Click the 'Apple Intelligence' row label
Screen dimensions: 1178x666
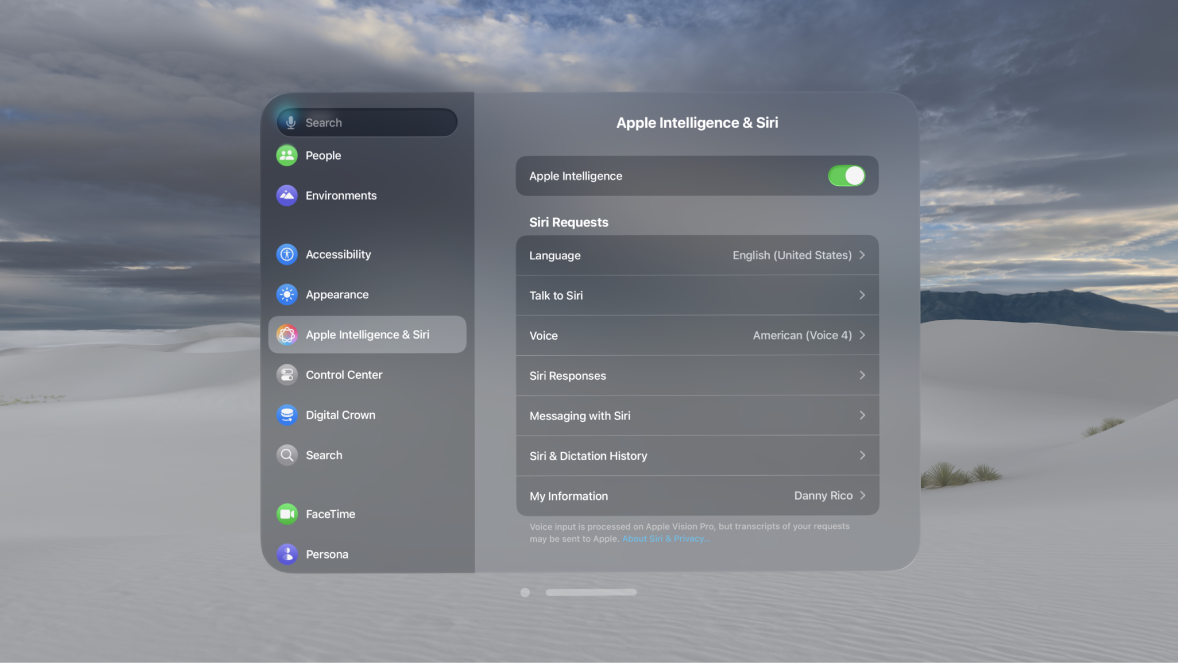pos(575,176)
